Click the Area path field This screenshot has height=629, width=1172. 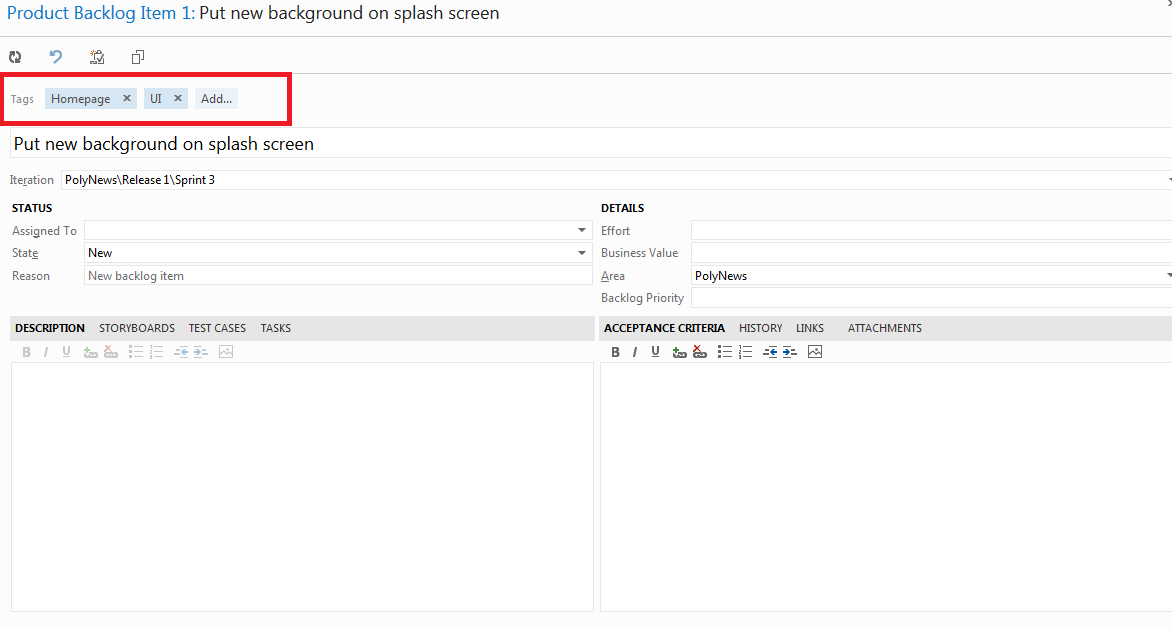(x=931, y=276)
